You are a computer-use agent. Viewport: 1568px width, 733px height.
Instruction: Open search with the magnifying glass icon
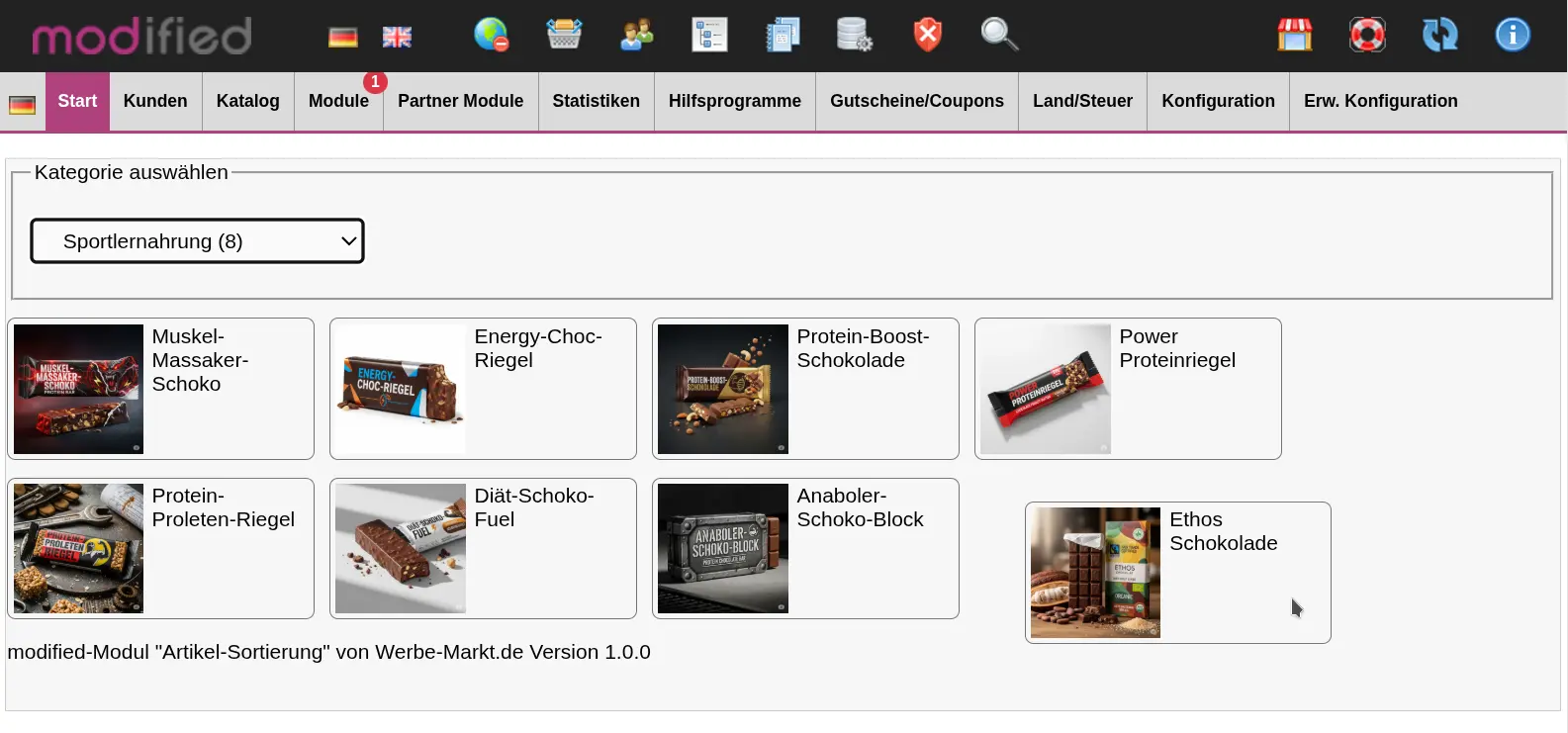coord(999,35)
